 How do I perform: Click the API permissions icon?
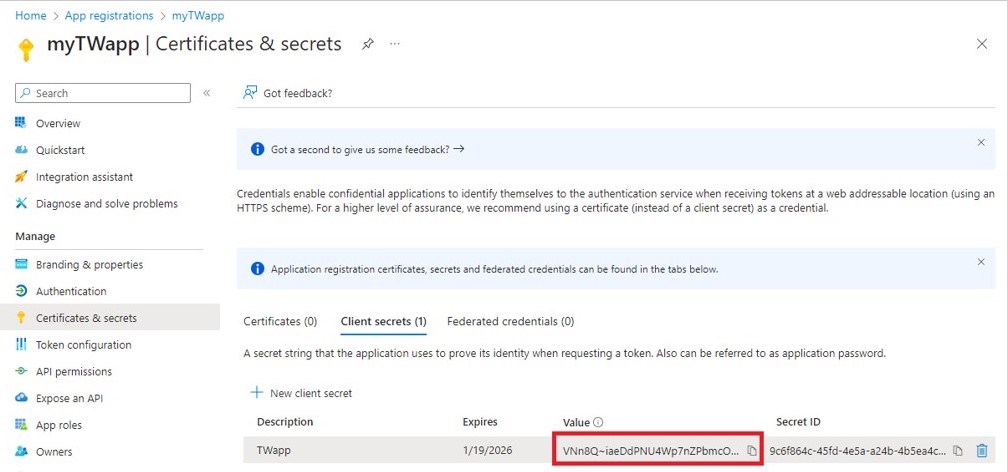[x=21, y=371]
